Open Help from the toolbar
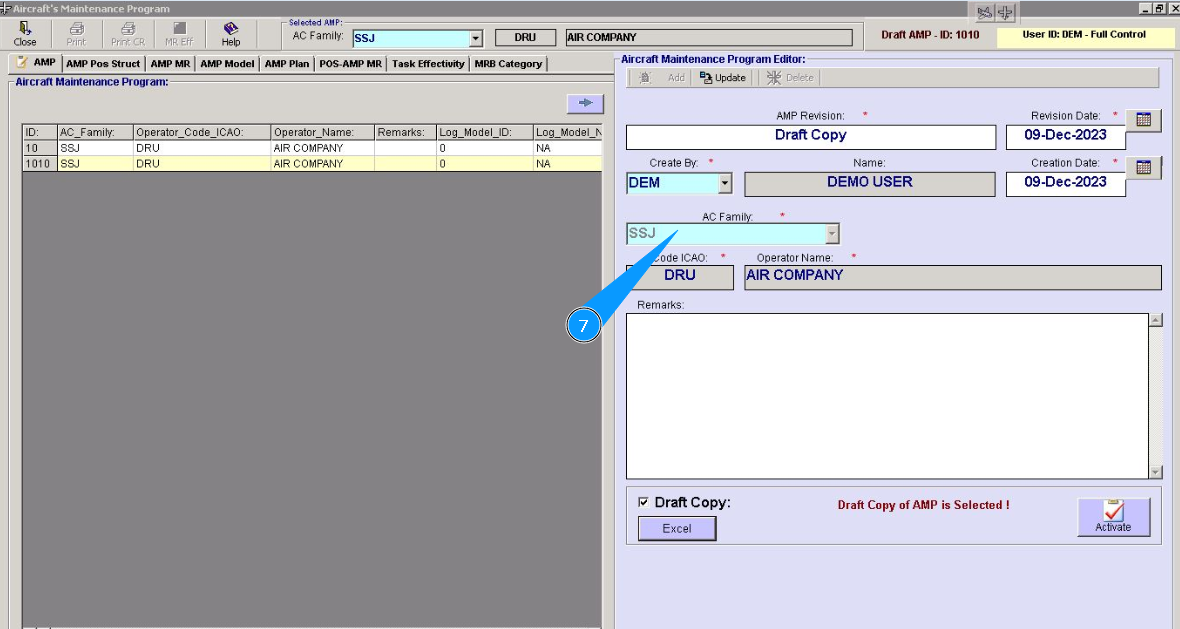The height and width of the screenshot is (629, 1180). (231, 34)
